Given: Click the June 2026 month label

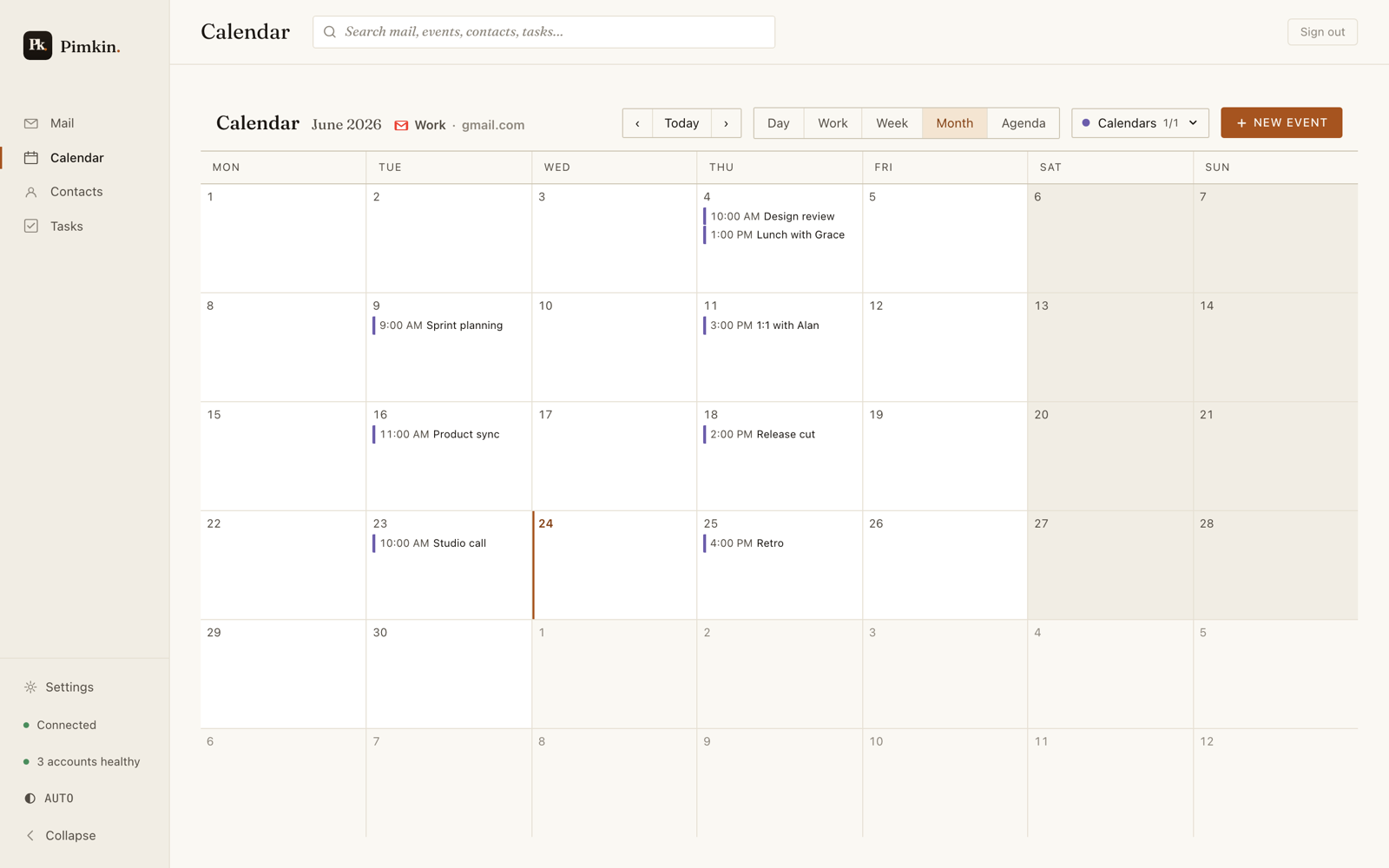Looking at the screenshot, I should pyautogui.click(x=346, y=124).
